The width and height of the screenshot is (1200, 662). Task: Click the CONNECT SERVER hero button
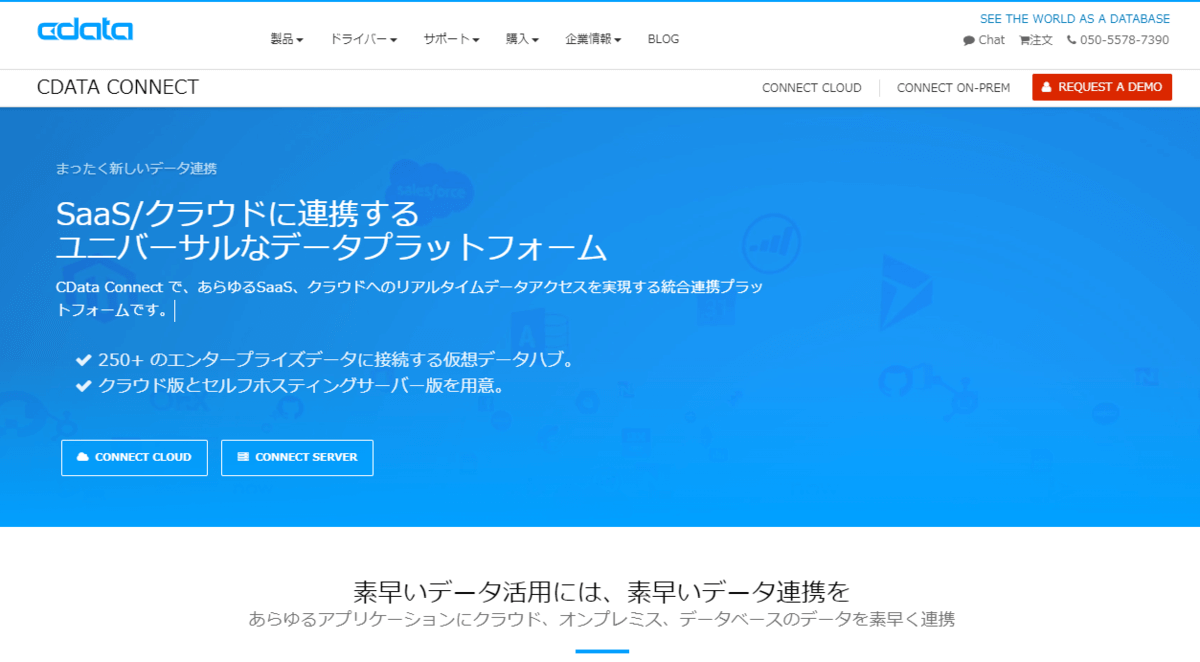tap(297, 458)
